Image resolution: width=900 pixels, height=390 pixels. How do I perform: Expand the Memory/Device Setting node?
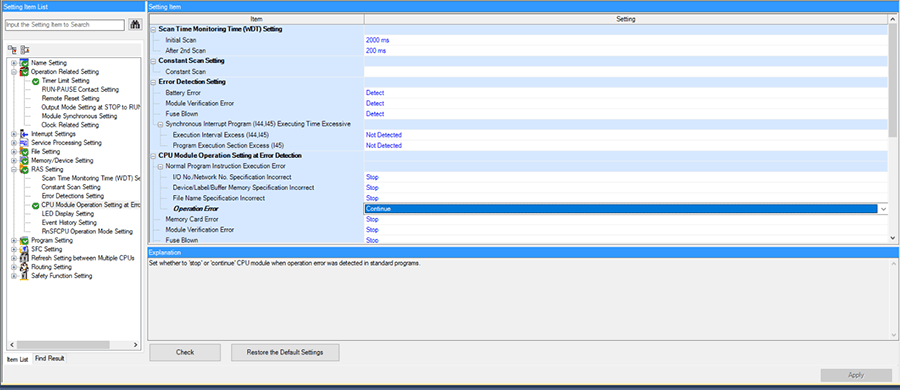pyautogui.click(x=14, y=160)
